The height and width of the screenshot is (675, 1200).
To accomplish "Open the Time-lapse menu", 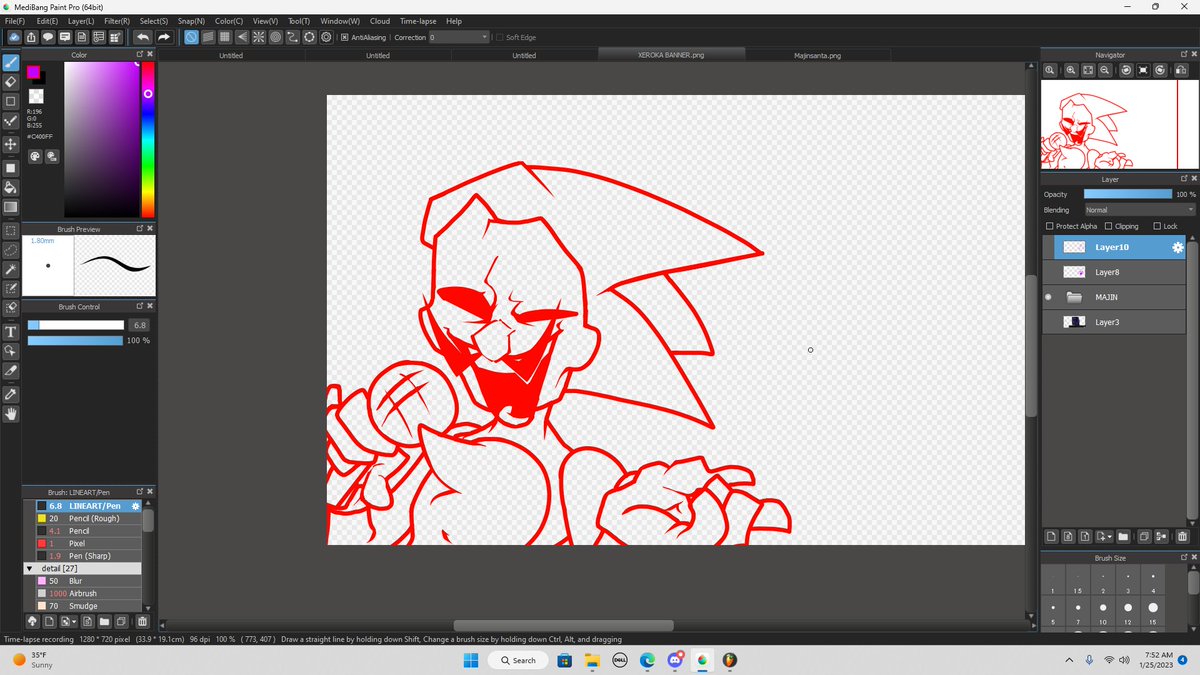I will click(x=418, y=21).
